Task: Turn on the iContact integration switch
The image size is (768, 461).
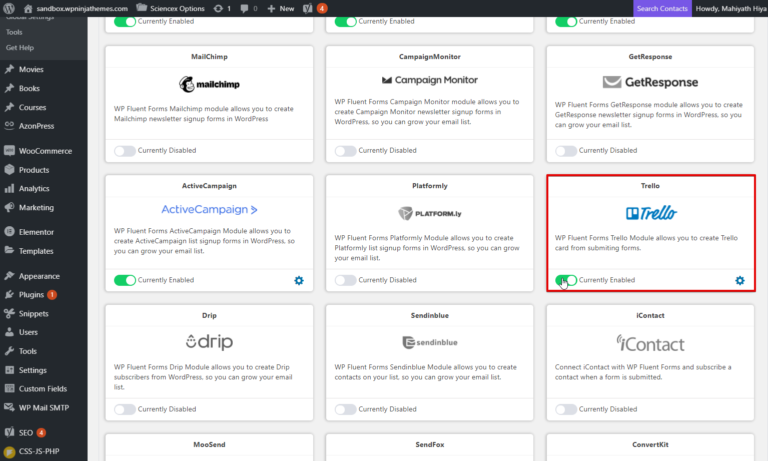Action: 566,409
